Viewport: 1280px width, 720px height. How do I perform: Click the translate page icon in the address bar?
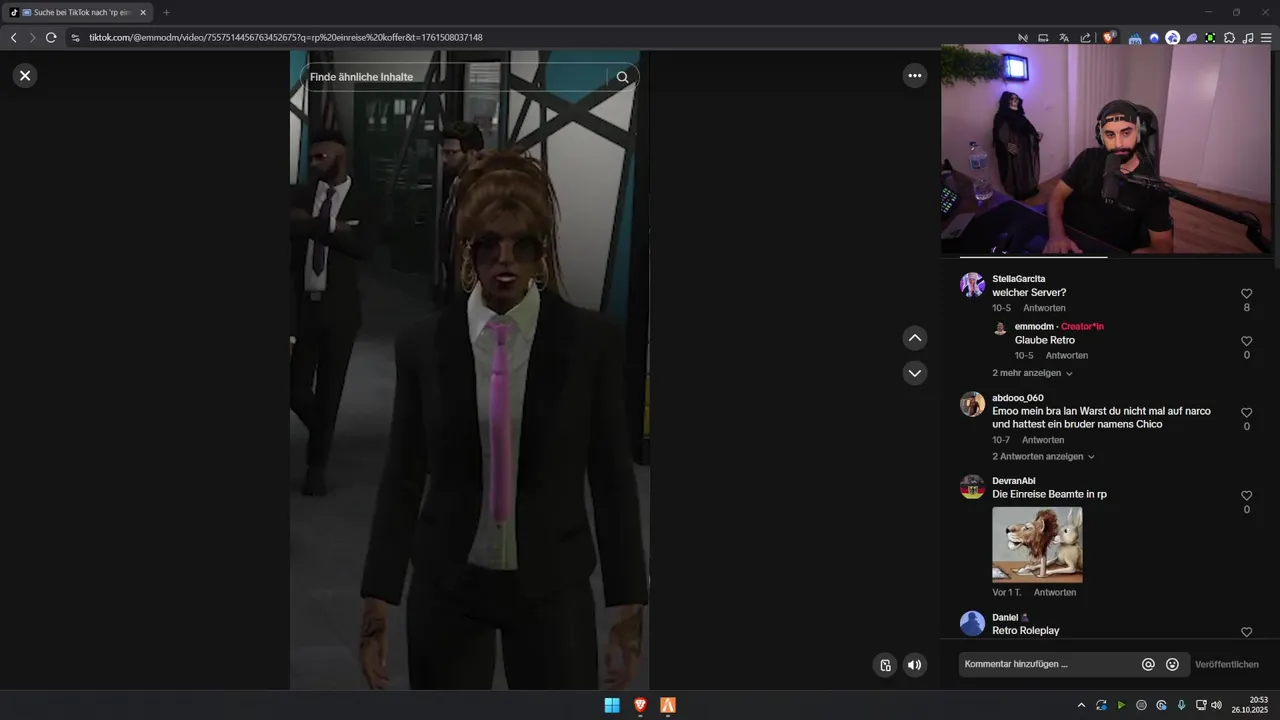click(1064, 37)
